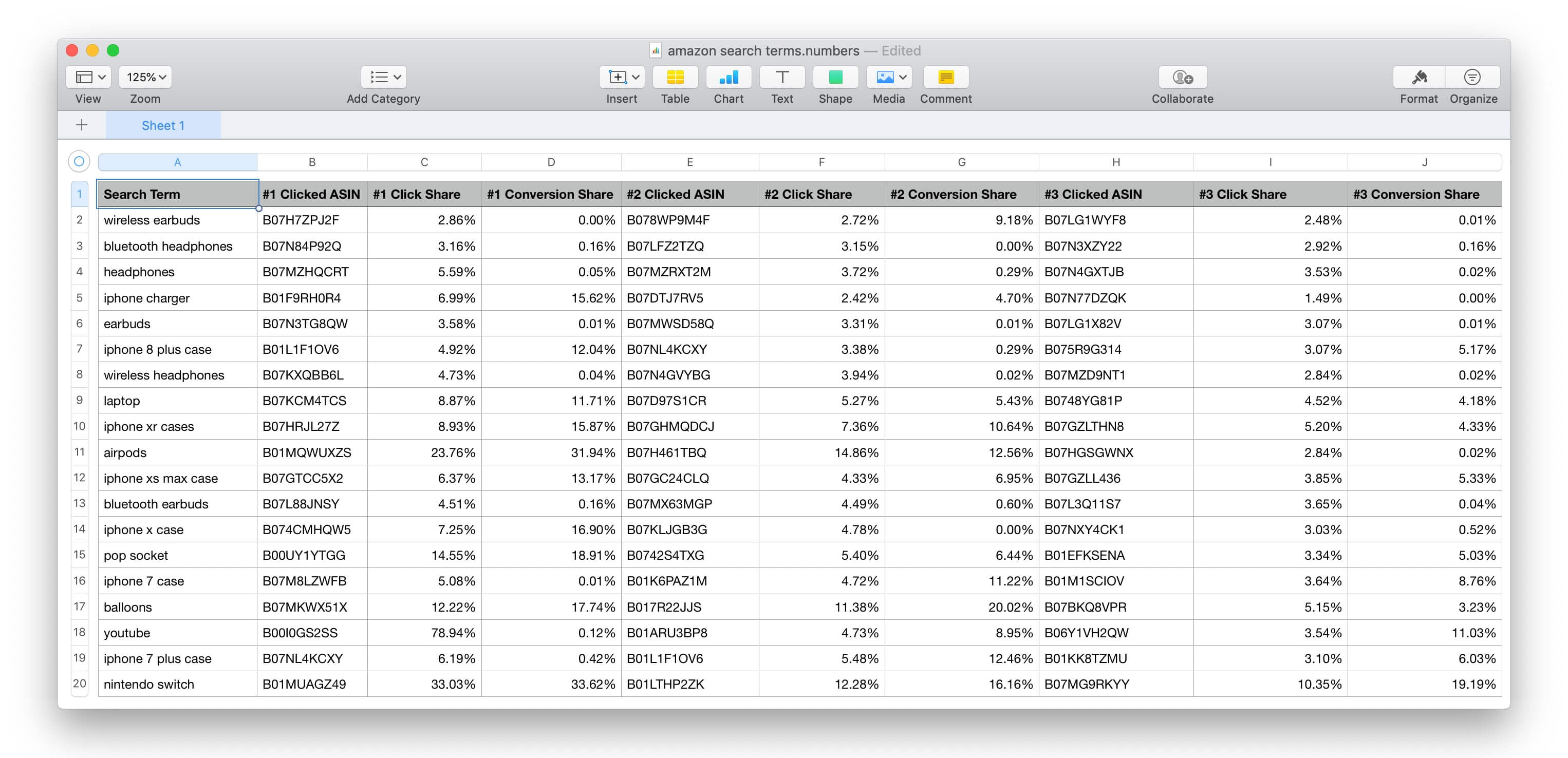This screenshot has width=1568, height=758.
Task: Select the nintendo switch cell
Action: tap(178, 684)
